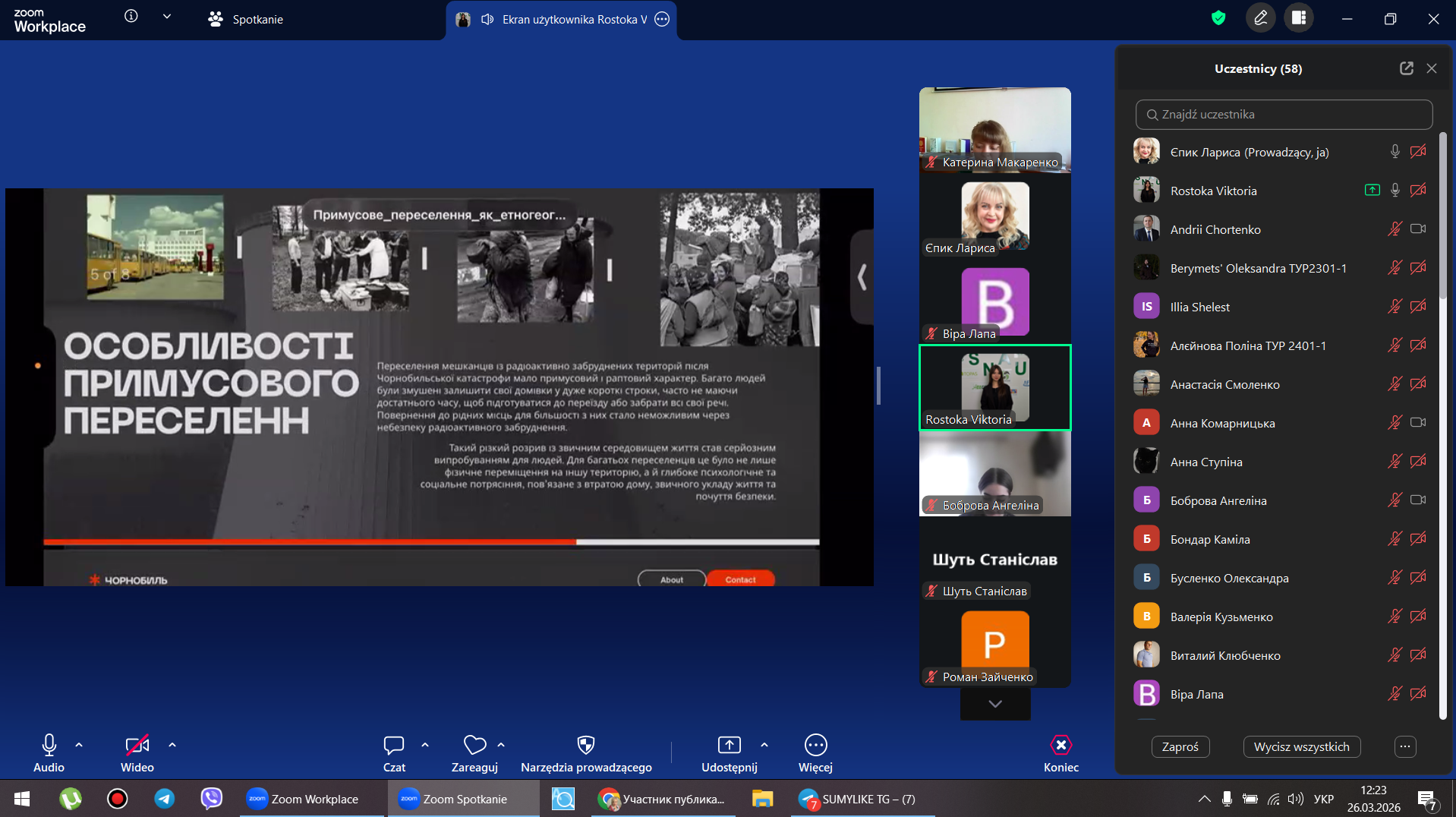
Task: Click the green encryption shield icon
Action: [1218, 18]
